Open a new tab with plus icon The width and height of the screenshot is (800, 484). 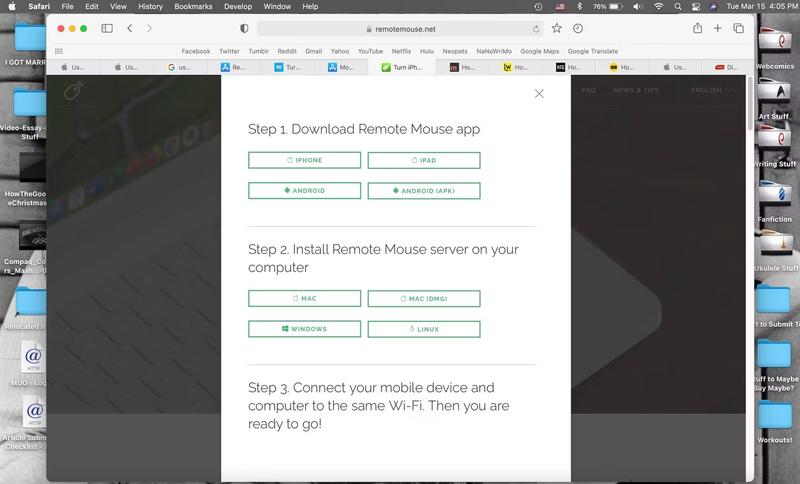717,29
